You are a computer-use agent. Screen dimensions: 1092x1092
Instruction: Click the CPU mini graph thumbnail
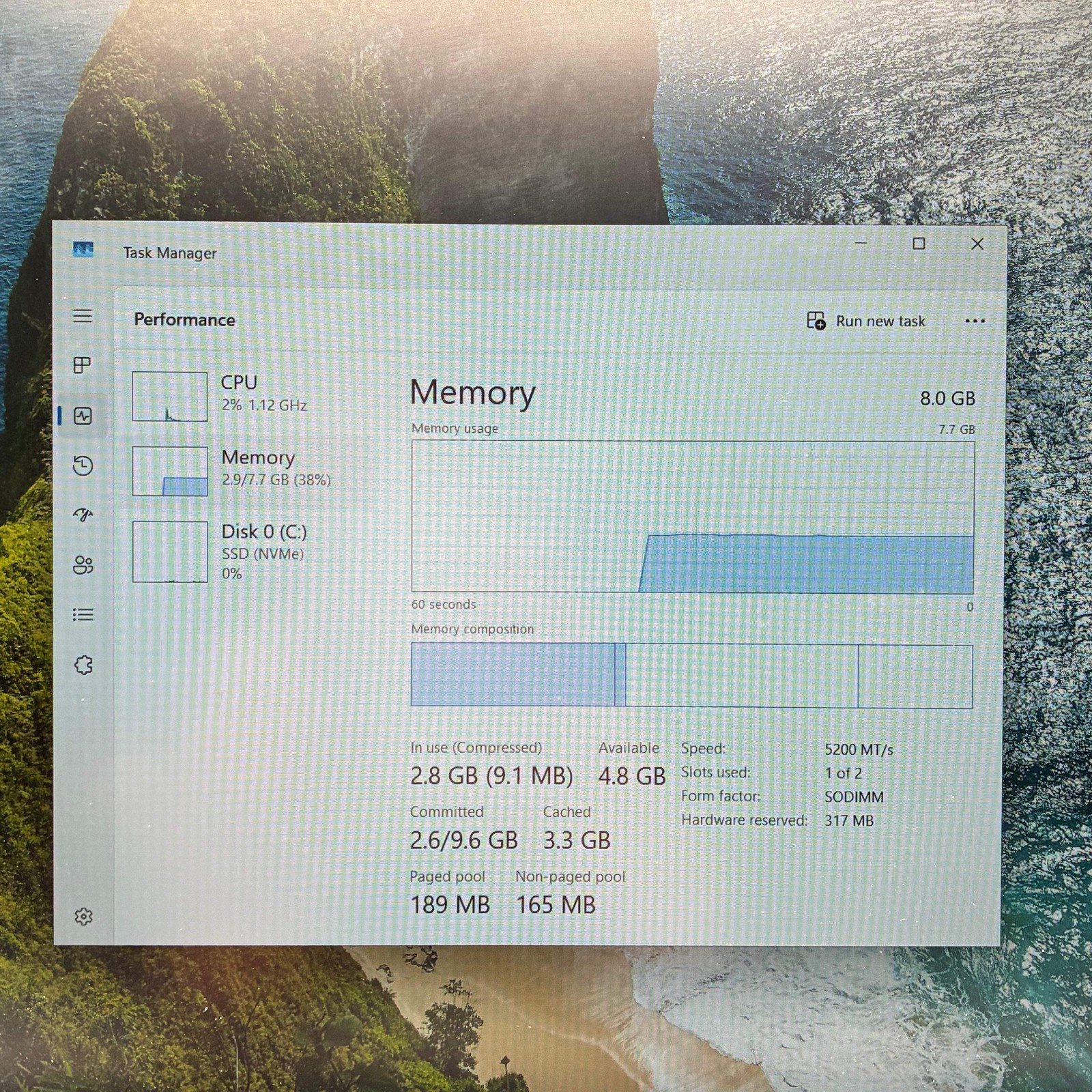coord(170,397)
